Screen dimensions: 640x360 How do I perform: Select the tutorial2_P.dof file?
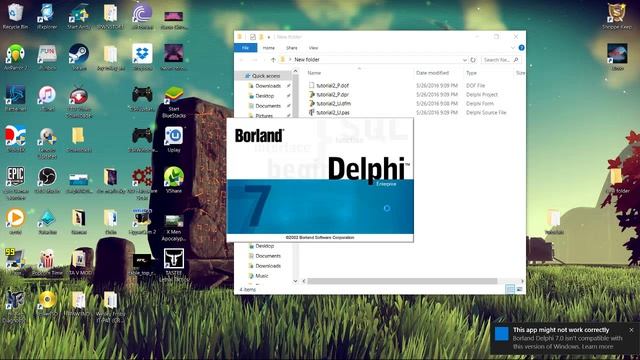pyautogui.click(x=332, y=86)
